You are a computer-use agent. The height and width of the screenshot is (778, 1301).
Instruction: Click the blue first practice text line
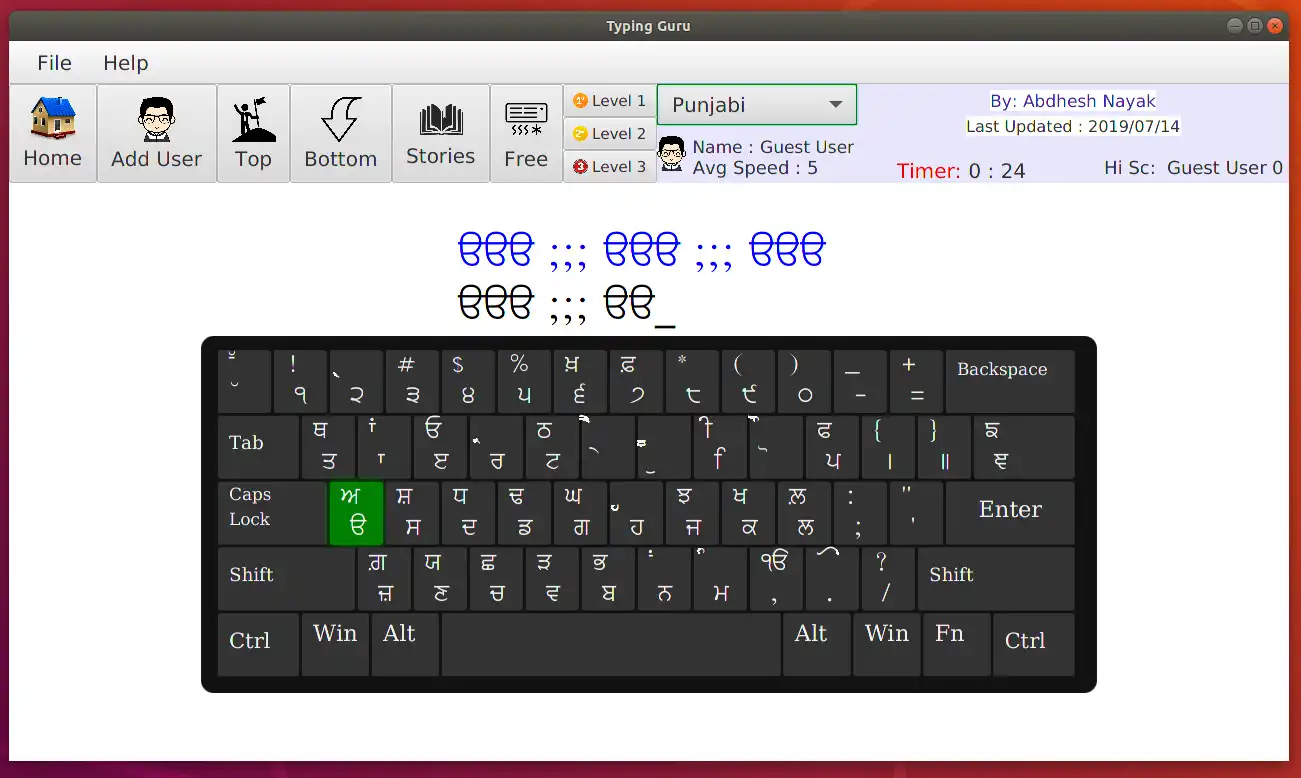[642, 251]
